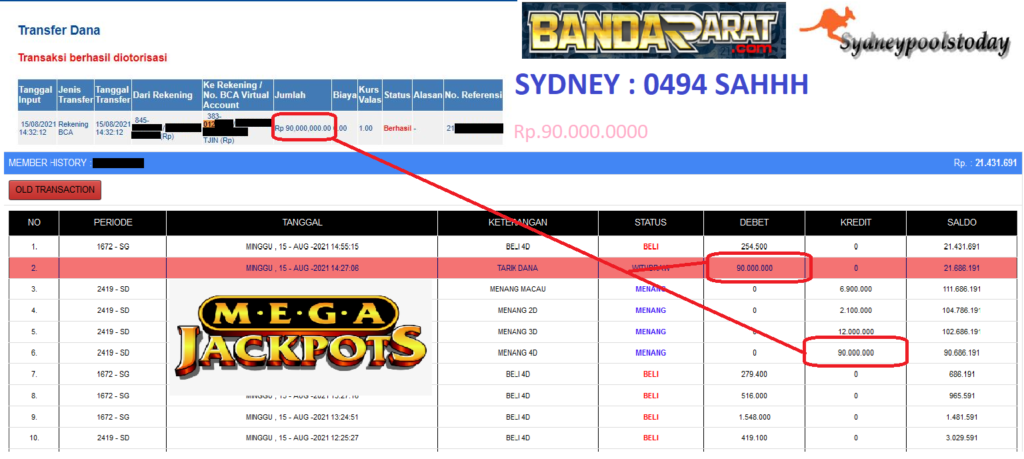Open the Bandarrarat.com logo banner

coord(654,31)
